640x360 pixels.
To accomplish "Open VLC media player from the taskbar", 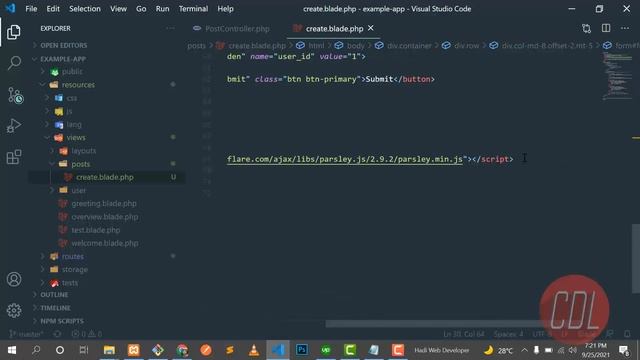I will [x=254, y=350].
